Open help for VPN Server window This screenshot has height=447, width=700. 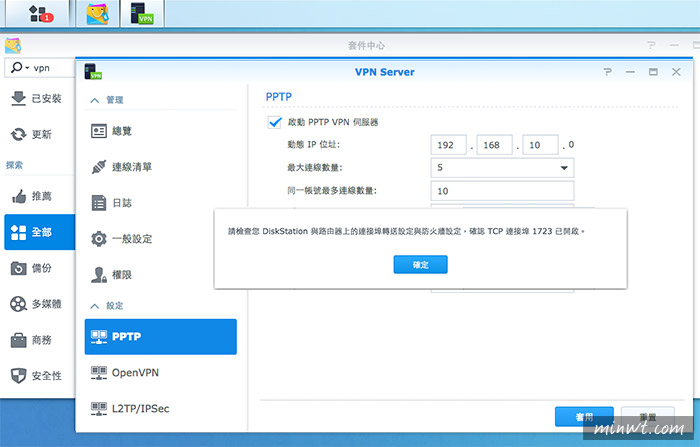pos(607,72)
